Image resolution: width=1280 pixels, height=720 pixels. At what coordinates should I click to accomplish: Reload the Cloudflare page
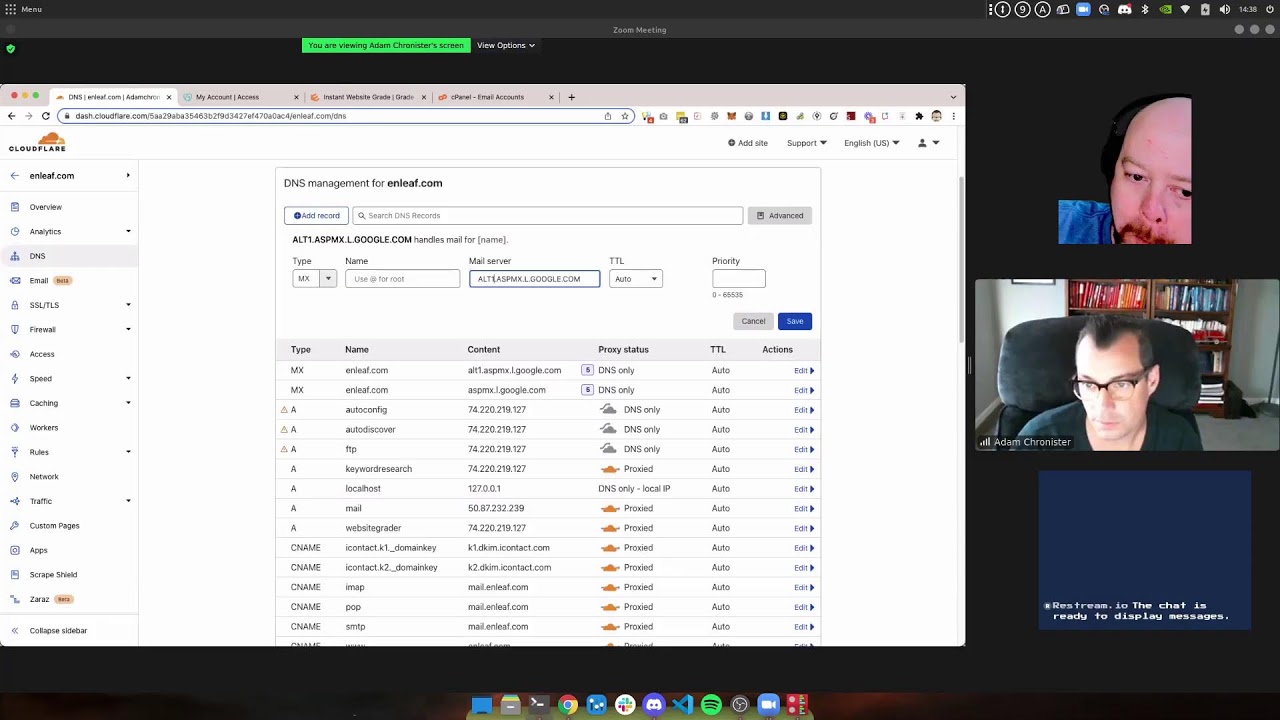46,116
